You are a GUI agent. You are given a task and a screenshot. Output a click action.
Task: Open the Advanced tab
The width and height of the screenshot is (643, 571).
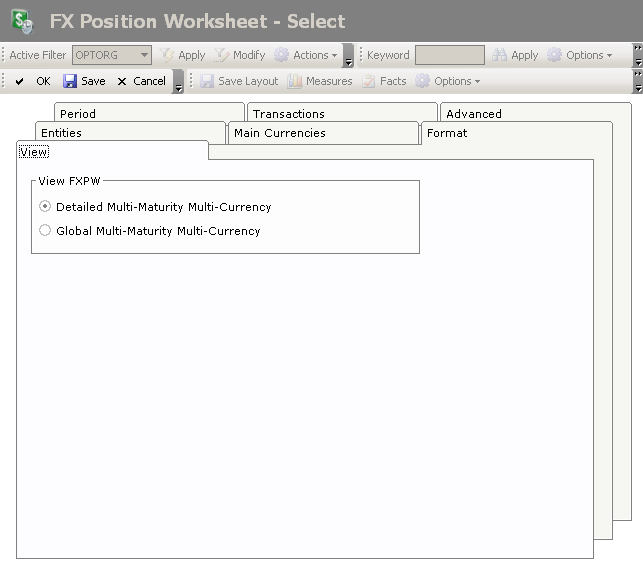click(474, 114)
